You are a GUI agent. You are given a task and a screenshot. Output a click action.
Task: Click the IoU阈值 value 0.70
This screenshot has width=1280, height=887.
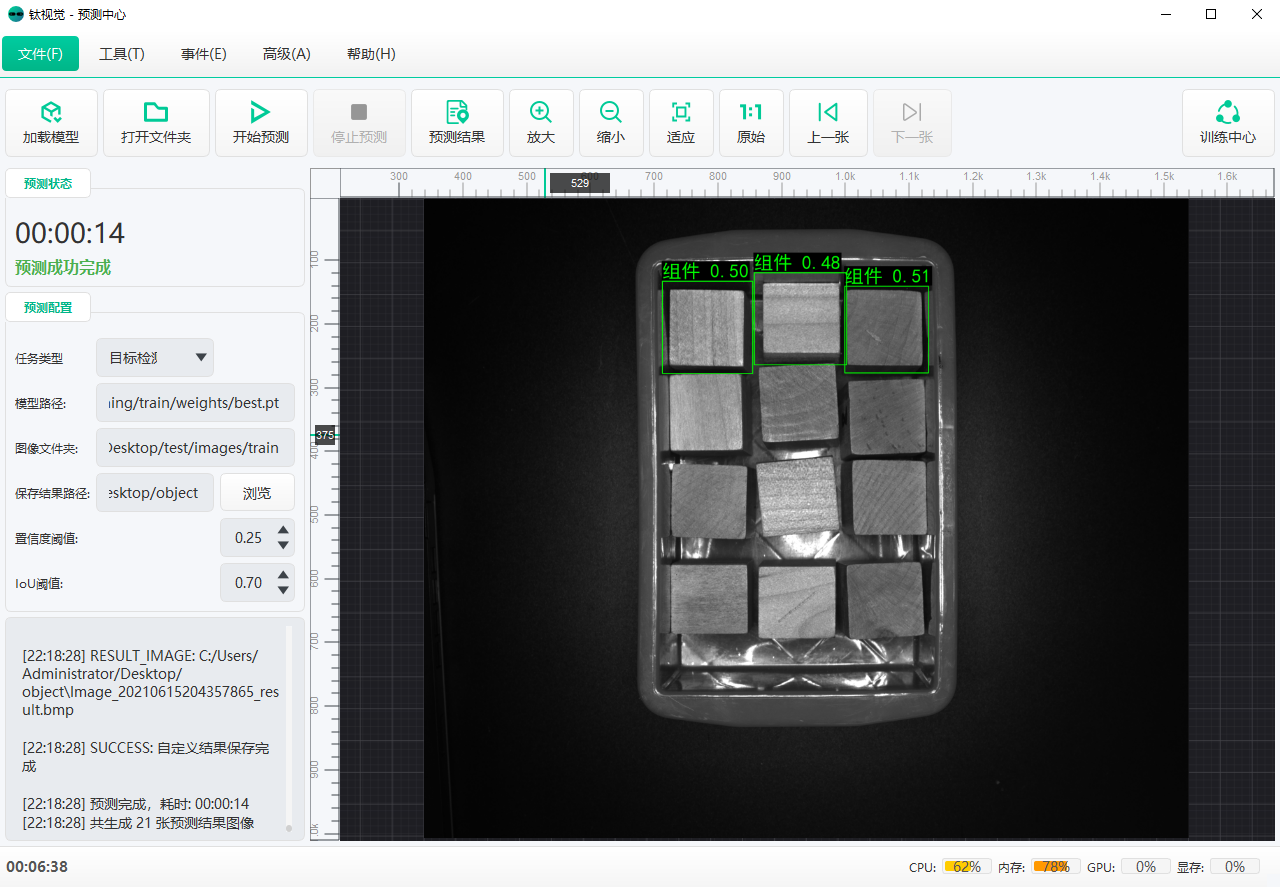click(x=248, y=583)
